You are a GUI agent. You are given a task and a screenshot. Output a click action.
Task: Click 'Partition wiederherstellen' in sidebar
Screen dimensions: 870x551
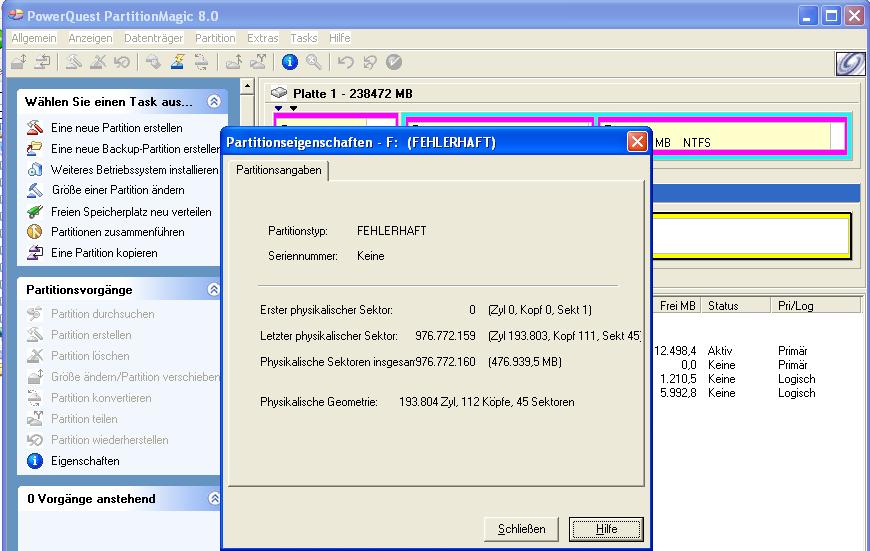(110, 440)
